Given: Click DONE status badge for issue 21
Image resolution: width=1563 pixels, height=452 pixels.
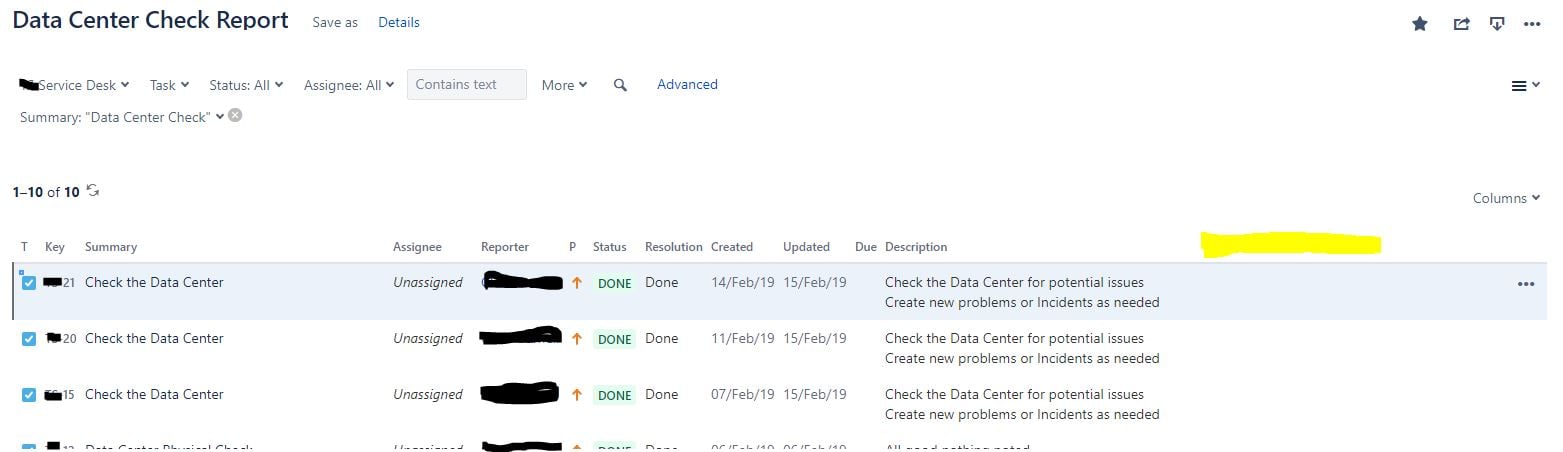Looking at the screenshot, I should 615,284.
